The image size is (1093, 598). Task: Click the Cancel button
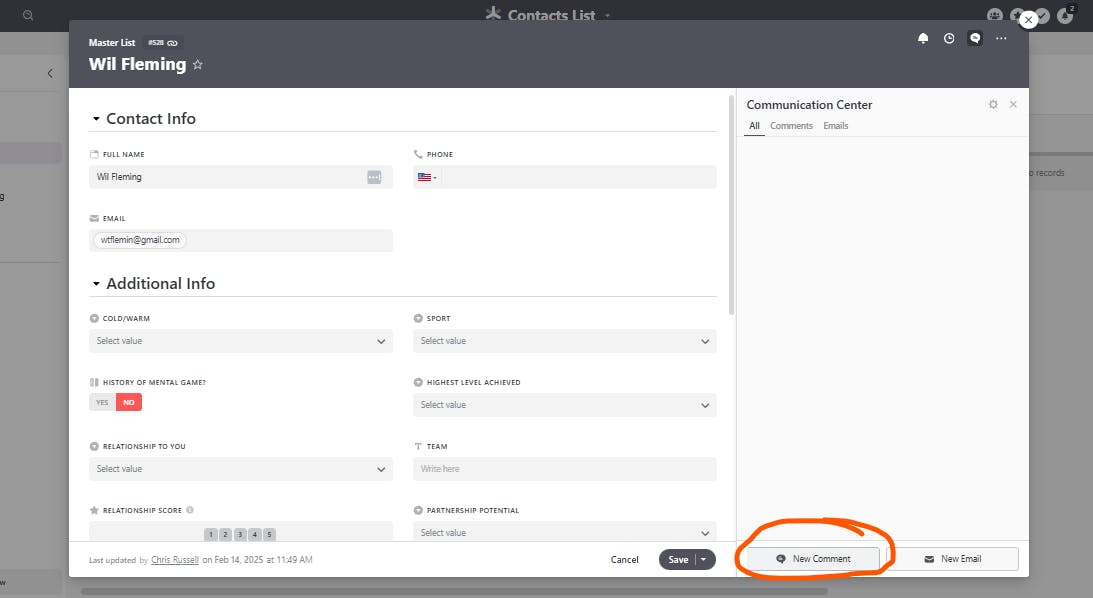point(625,560)
